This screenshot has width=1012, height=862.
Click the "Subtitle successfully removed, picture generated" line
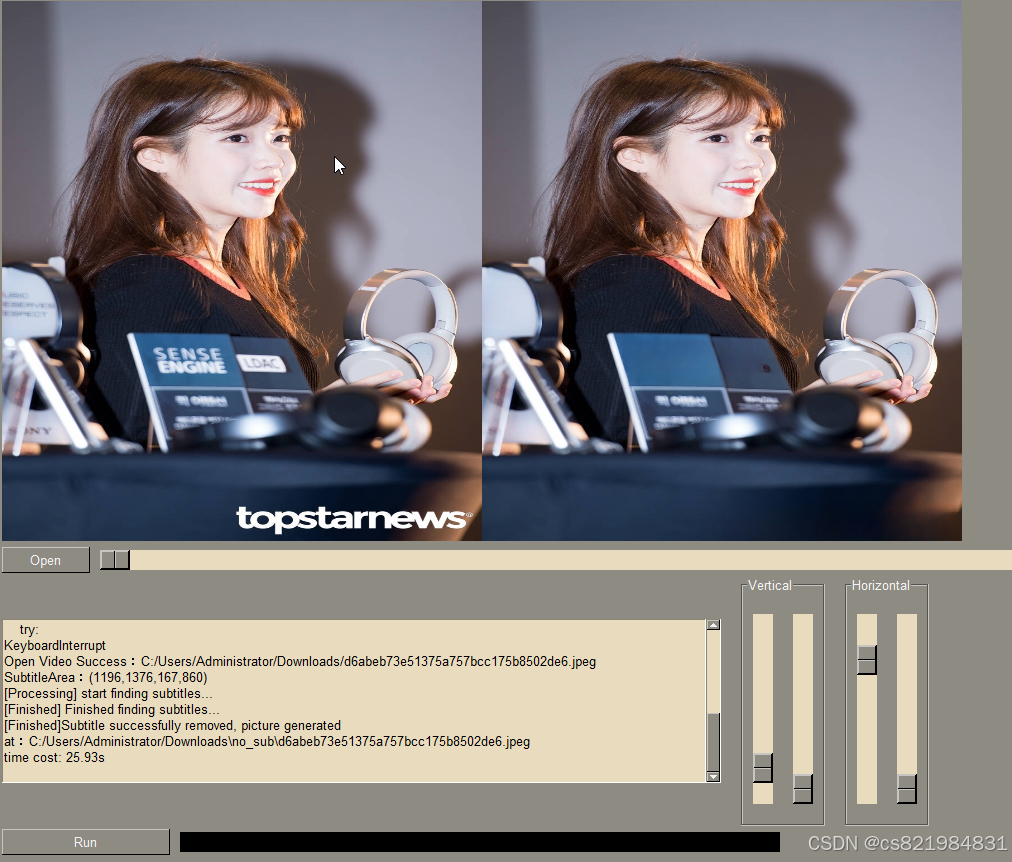coord(172,725)
